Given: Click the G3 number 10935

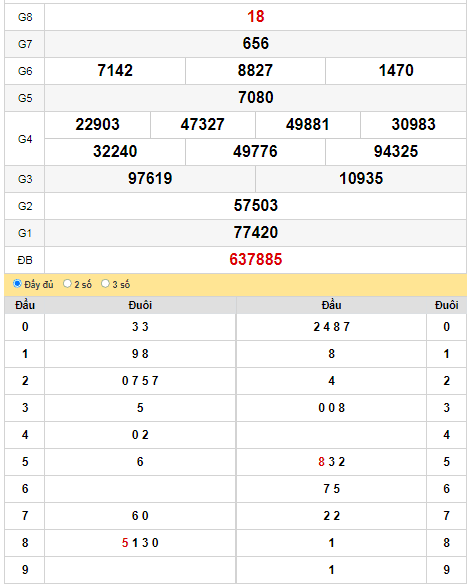Looking at the screenshot, I should (361, 178).
